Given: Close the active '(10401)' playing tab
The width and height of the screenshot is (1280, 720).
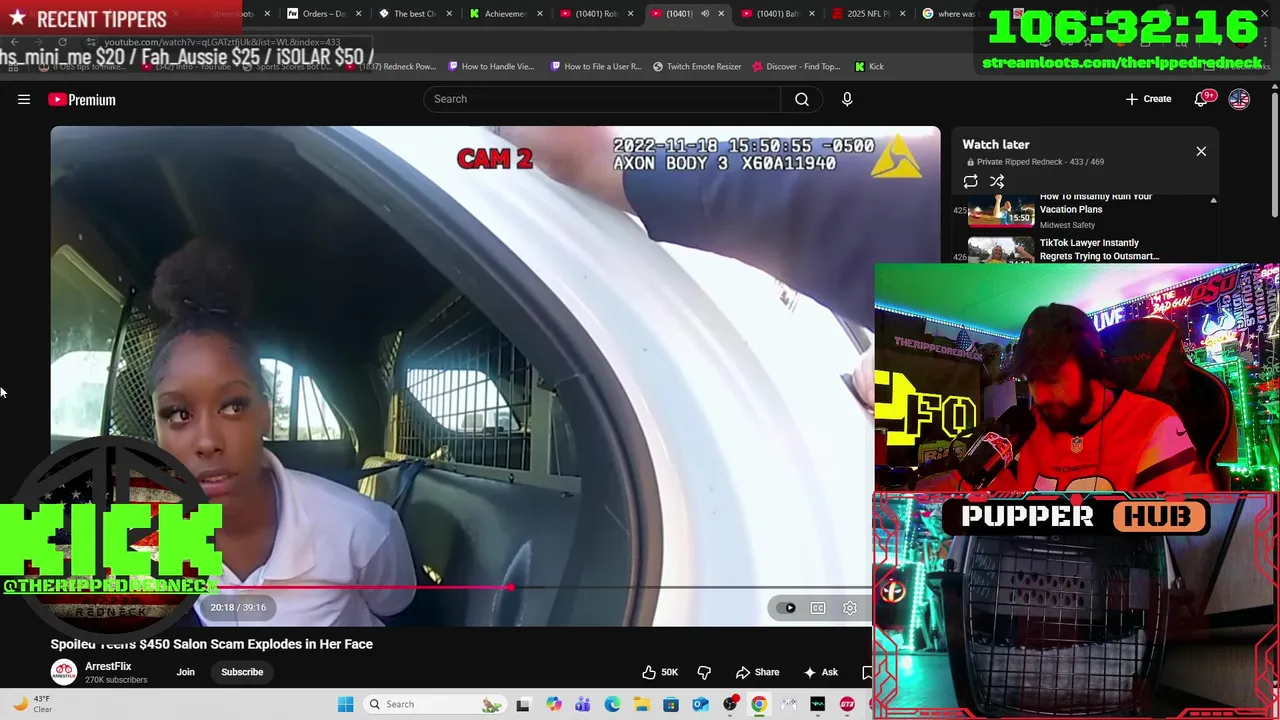Looking at the screenshot, I should [721, 14].
